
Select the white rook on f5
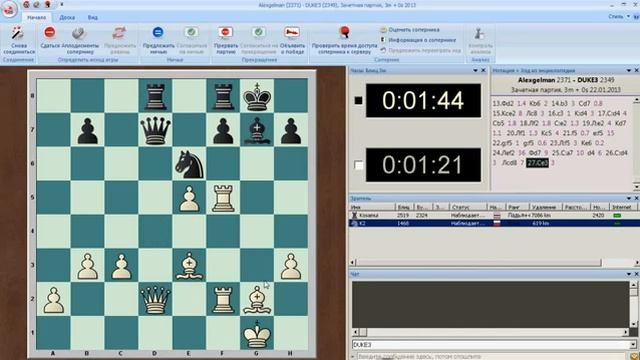(x=223, y=198)
